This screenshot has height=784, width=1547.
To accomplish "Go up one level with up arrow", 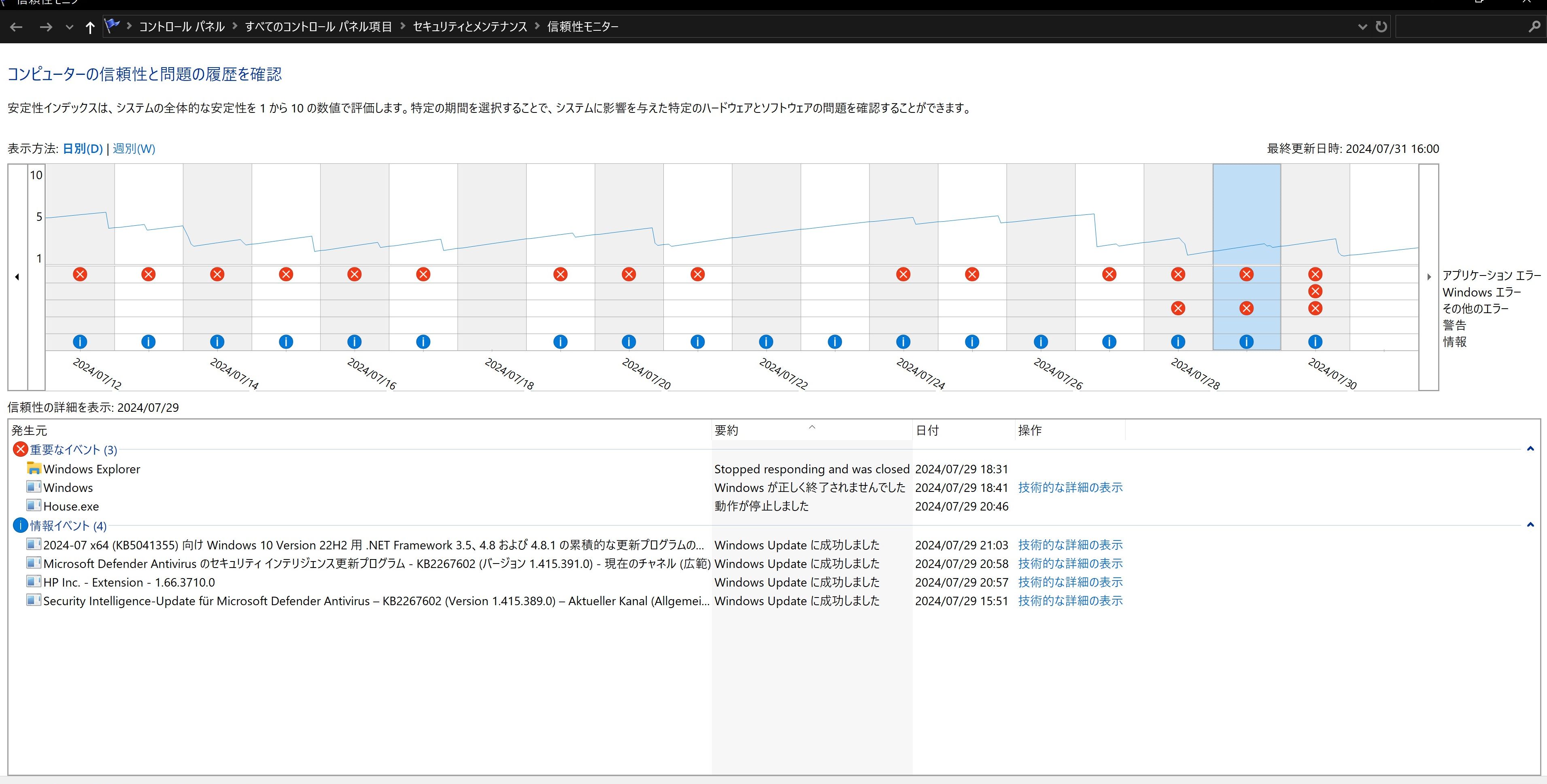I will pyautogui.click(x=90, y=27).
